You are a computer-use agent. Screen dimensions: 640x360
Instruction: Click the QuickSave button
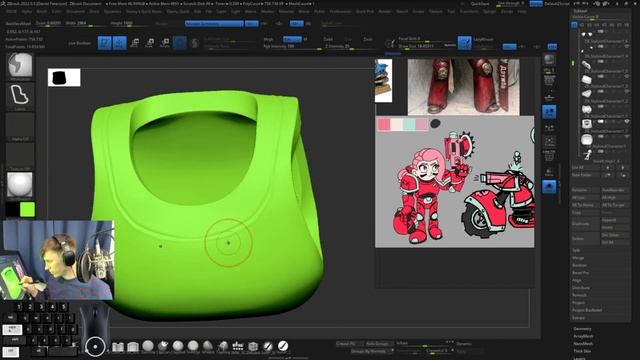point(480,4)
